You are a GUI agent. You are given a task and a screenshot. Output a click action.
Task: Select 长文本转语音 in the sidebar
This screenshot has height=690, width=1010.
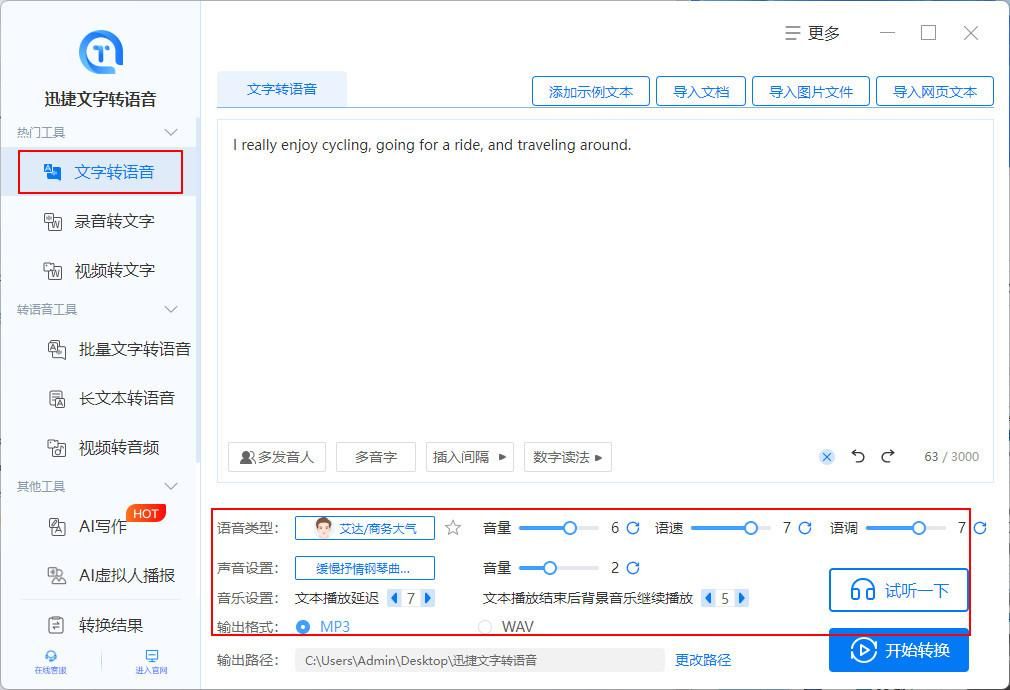(111, 398)
